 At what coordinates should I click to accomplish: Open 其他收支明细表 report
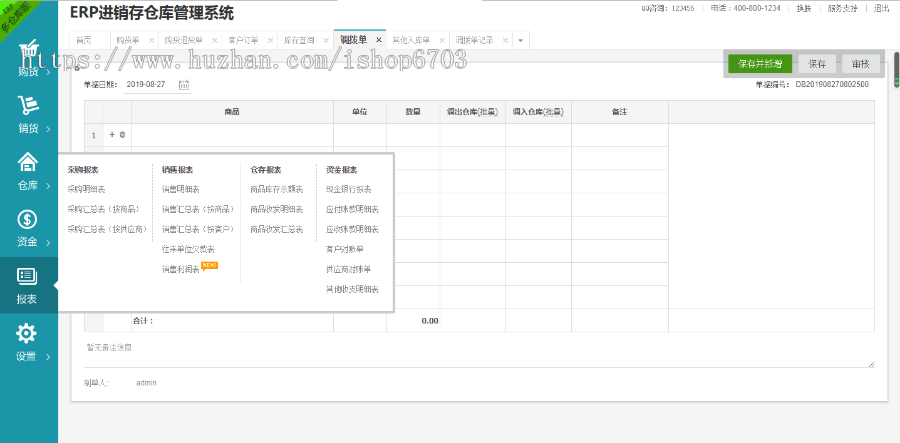352,289
